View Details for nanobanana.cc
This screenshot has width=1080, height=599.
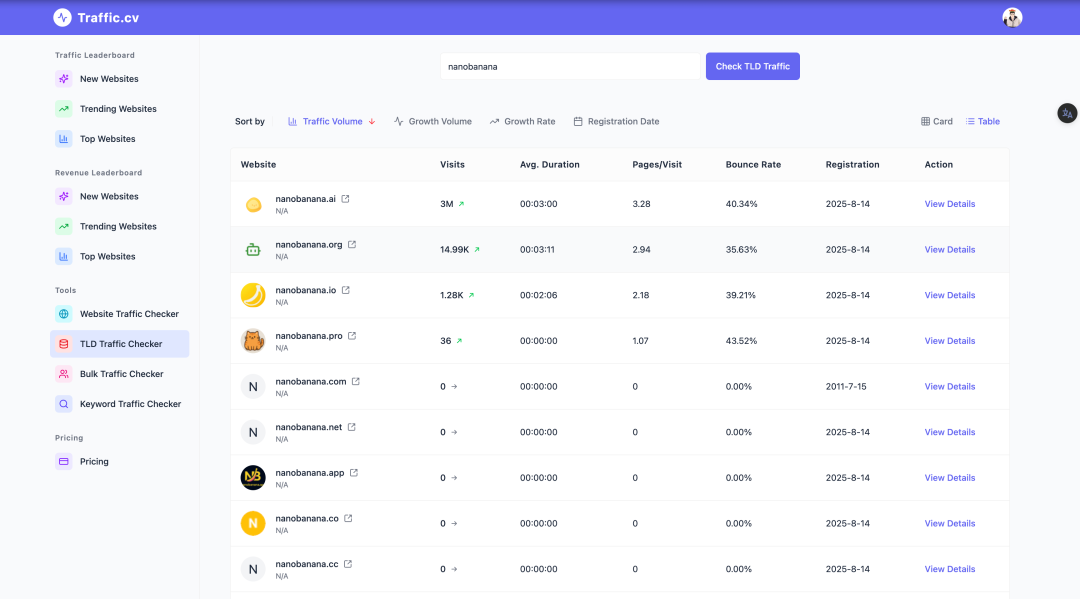pyautogui.click(x=949, y=569)
